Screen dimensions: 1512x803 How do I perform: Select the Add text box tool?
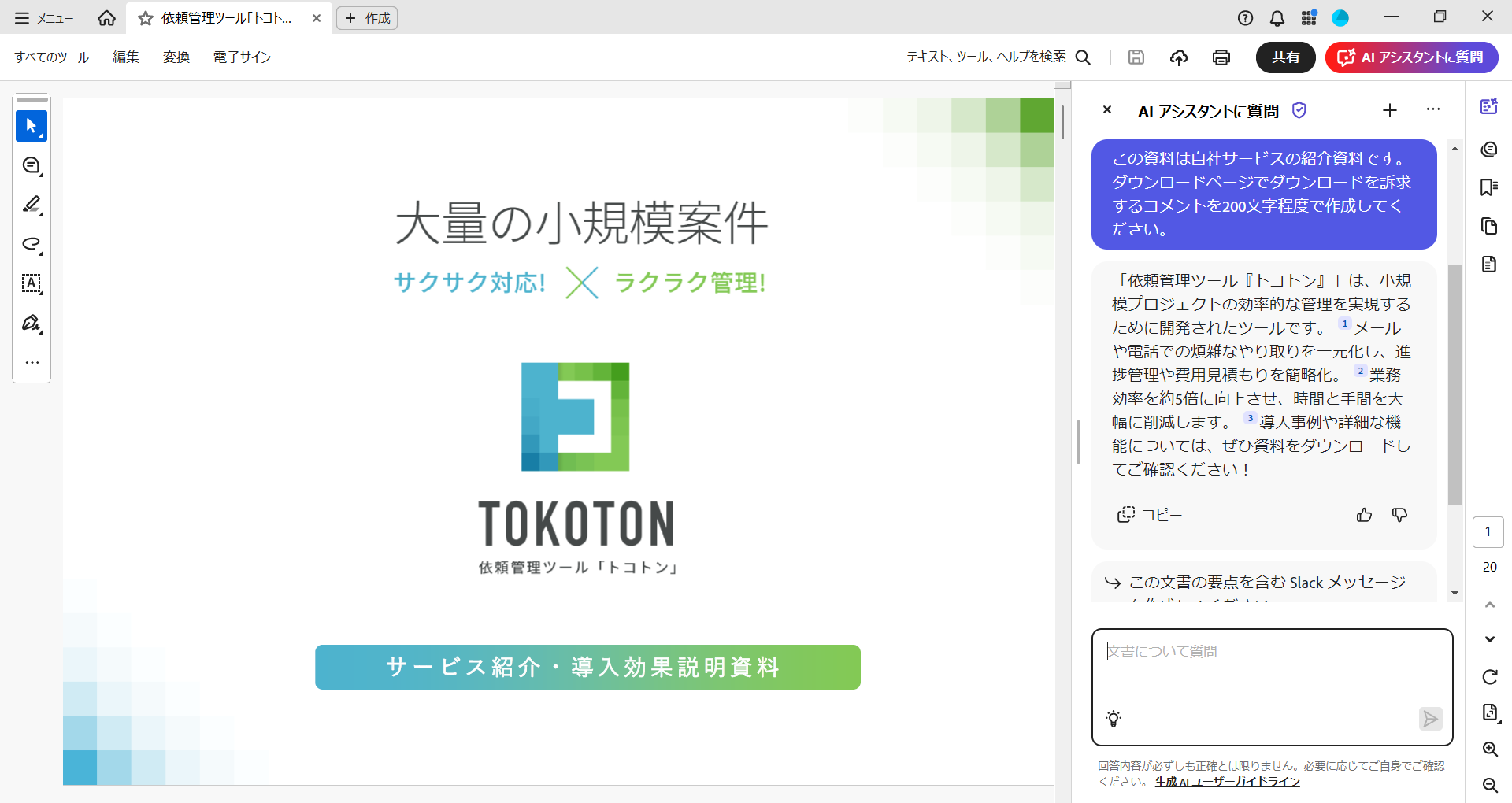tap(31, 284)
